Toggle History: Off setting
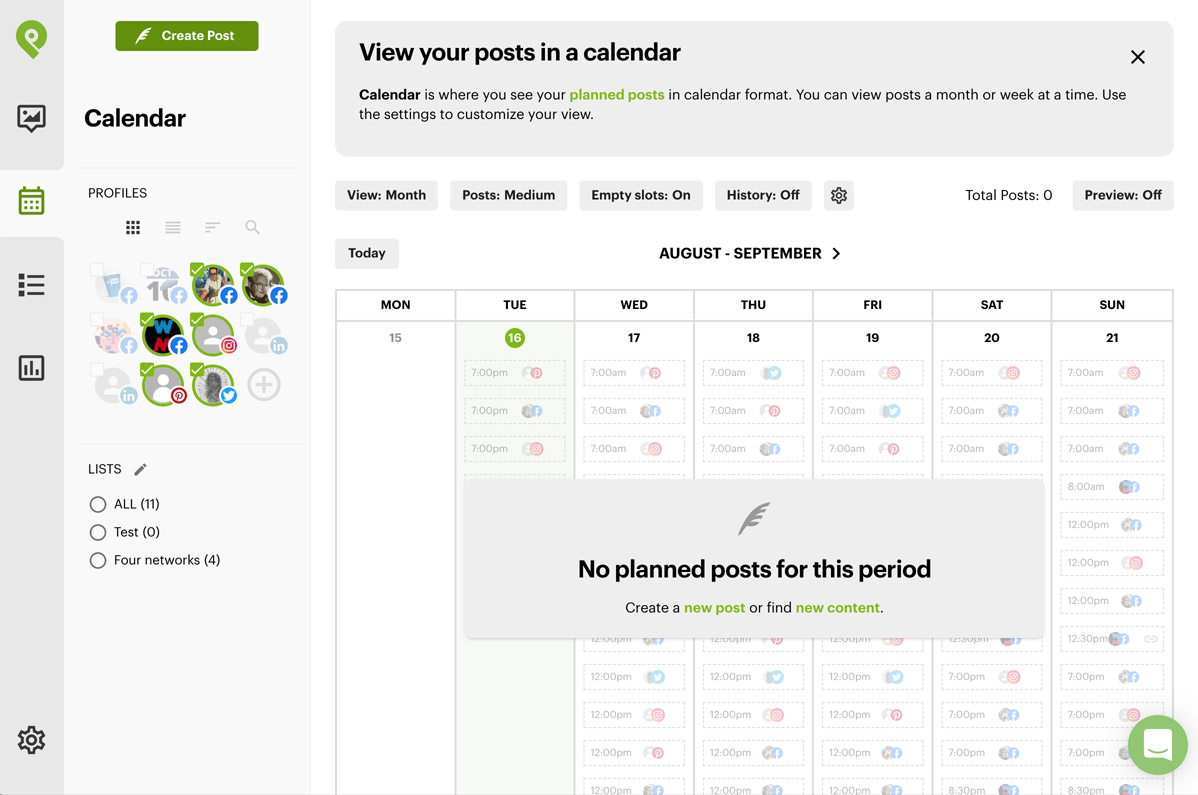Viewport: 1198px width, 795px height. (763, 196)
